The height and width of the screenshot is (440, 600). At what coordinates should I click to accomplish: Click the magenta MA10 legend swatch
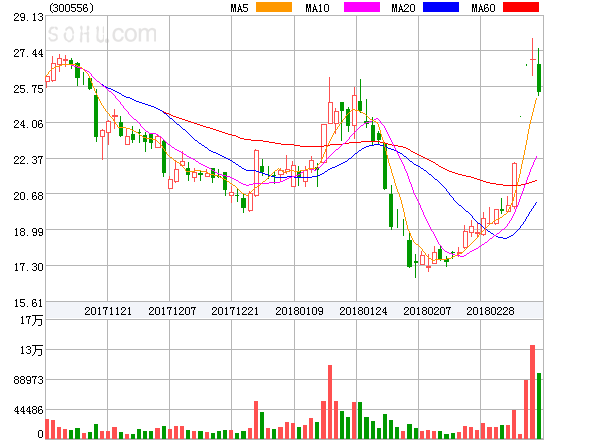pyautogui.click(x=362, y=7)
